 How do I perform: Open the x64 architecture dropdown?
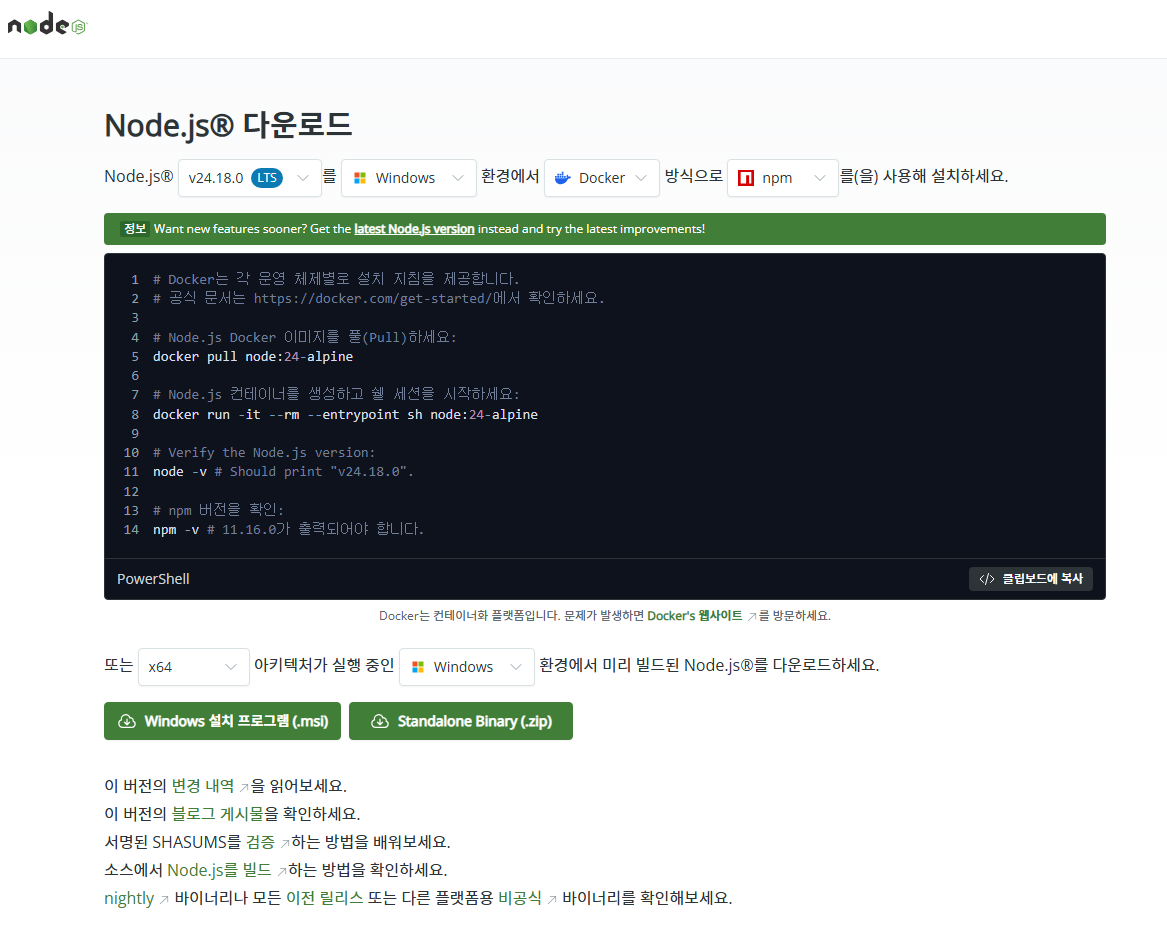pos(194,667)
